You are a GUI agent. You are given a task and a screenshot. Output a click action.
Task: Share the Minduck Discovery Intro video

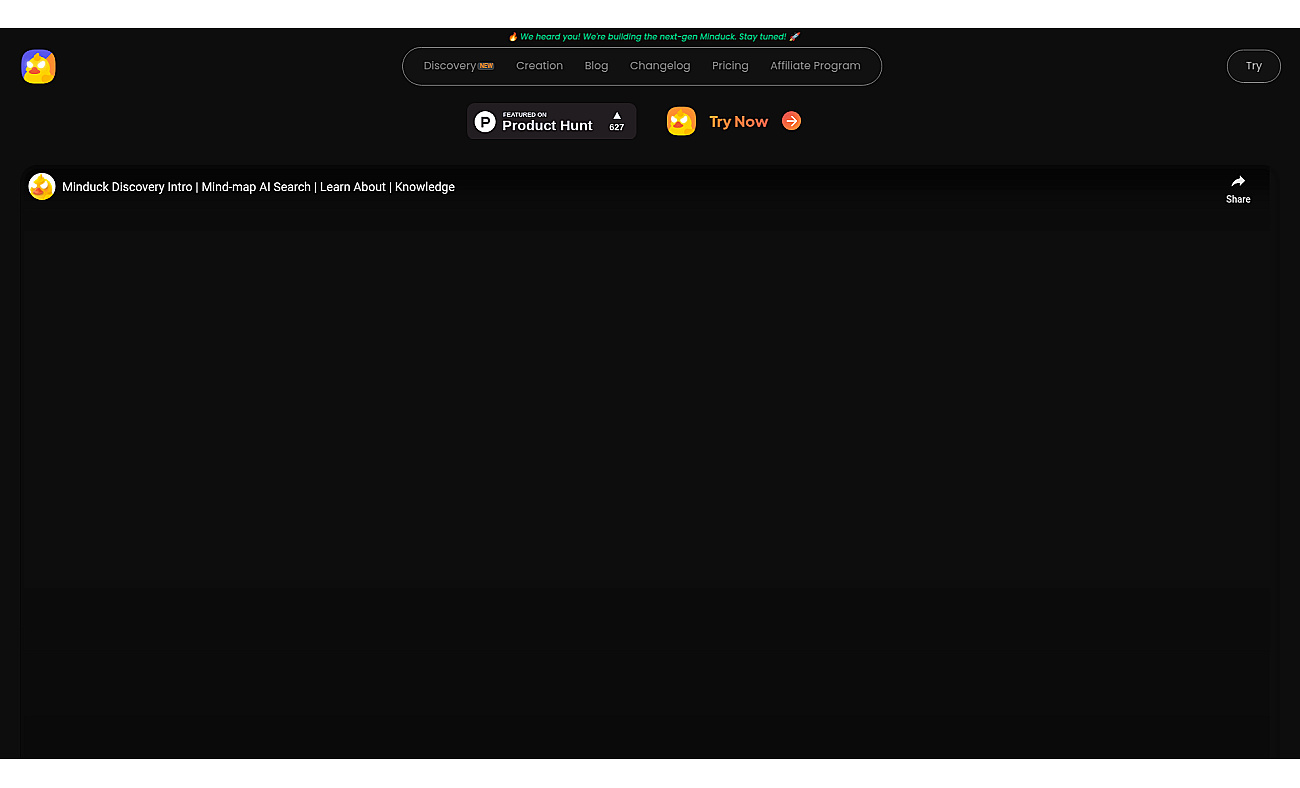click(x=1238, y=188)
